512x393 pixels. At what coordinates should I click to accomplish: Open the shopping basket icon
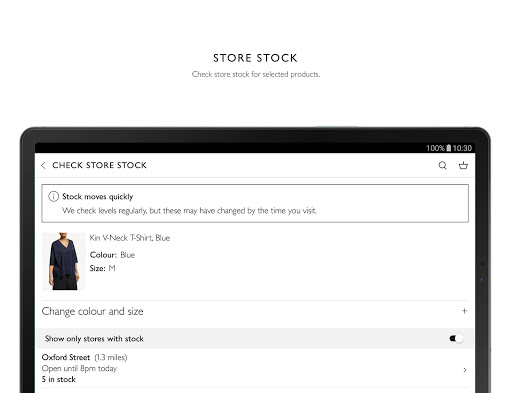click(463, 165)
